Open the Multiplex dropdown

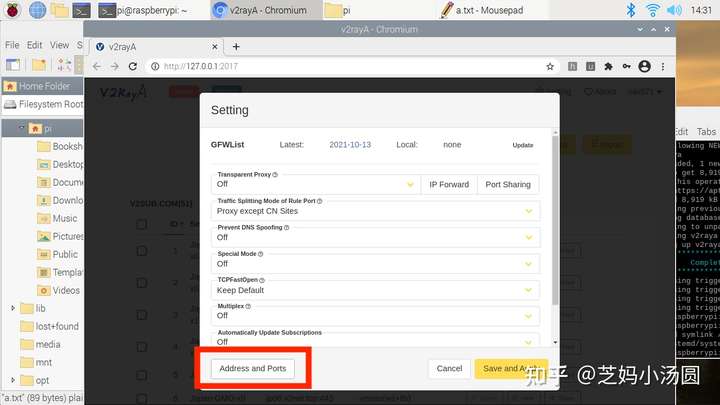pyautogui.click(x=376, y=315)
